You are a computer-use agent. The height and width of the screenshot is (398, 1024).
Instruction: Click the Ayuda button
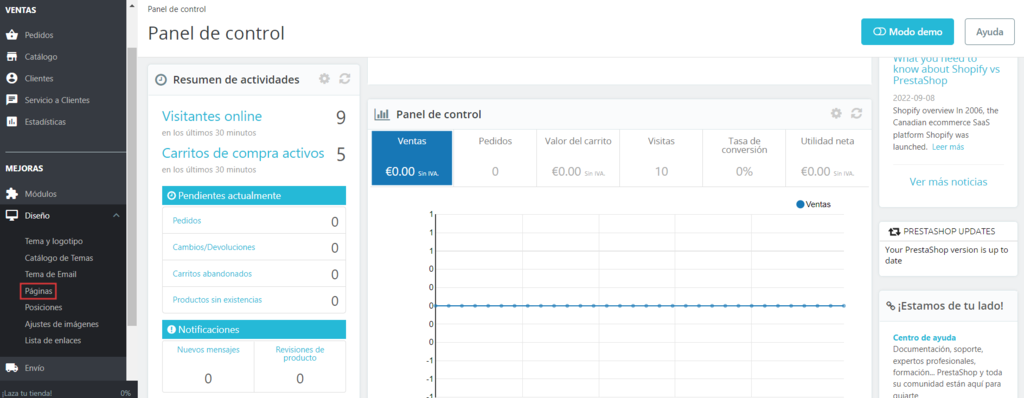coord(989,31)
